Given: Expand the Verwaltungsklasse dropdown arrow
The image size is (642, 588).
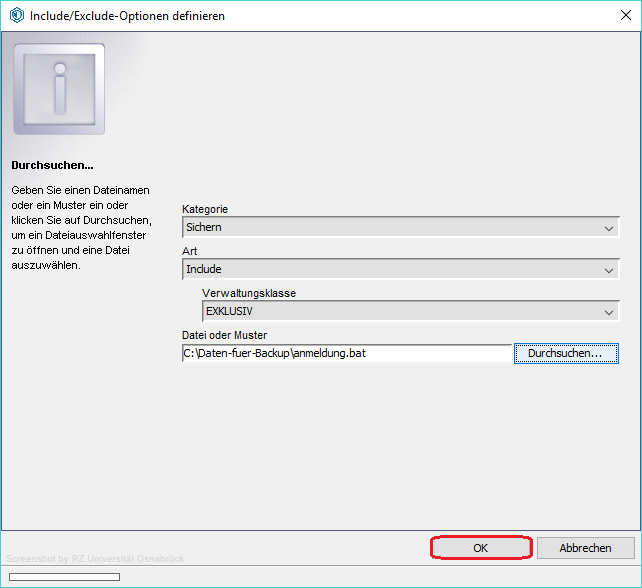Looking at the screenshot, I should click(x=610, y=312).
